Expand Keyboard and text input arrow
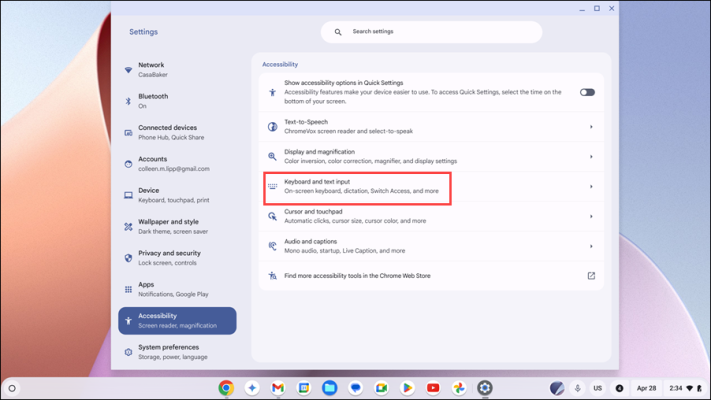The width and height of the screenshot is (711, 400). point(591,186)
